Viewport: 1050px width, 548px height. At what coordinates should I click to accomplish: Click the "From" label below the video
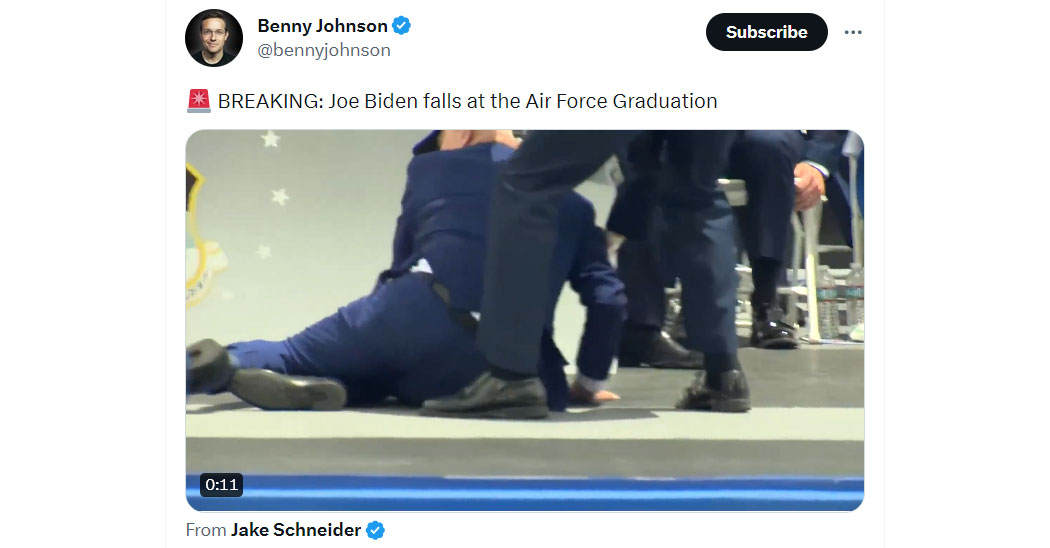tap(206, 531)
